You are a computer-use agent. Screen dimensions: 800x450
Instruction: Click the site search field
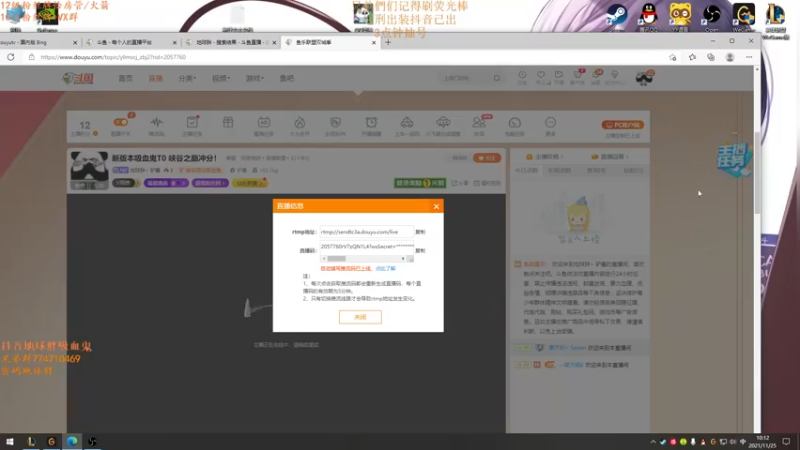click(465, 79)
